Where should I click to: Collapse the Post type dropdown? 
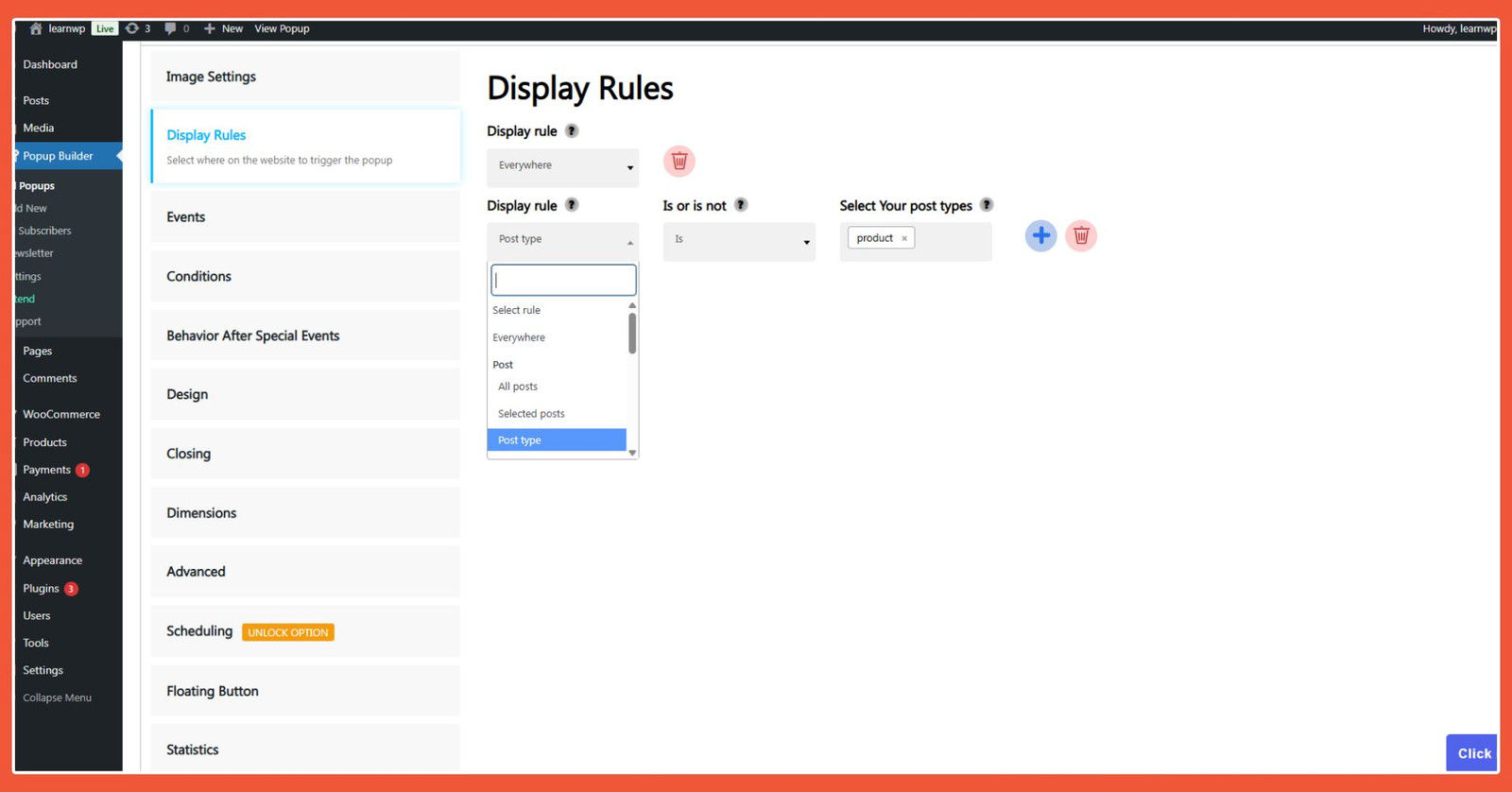click(563, 240)
